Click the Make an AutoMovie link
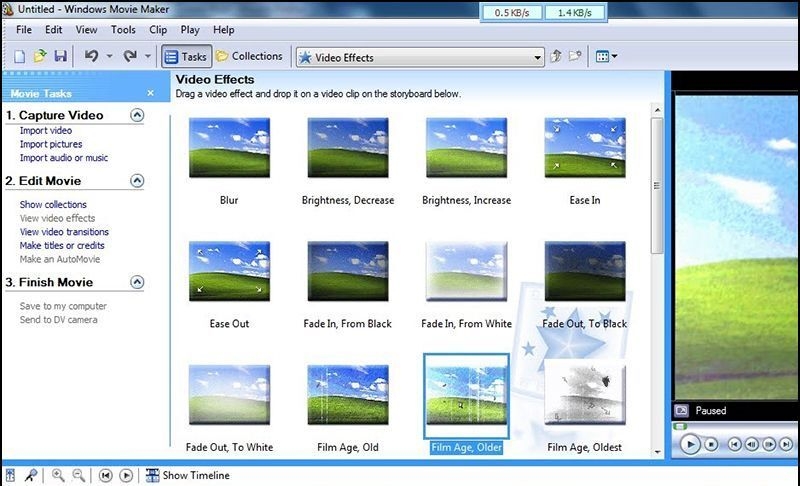The width and height of the screenshot is (800, 486). 60,260
